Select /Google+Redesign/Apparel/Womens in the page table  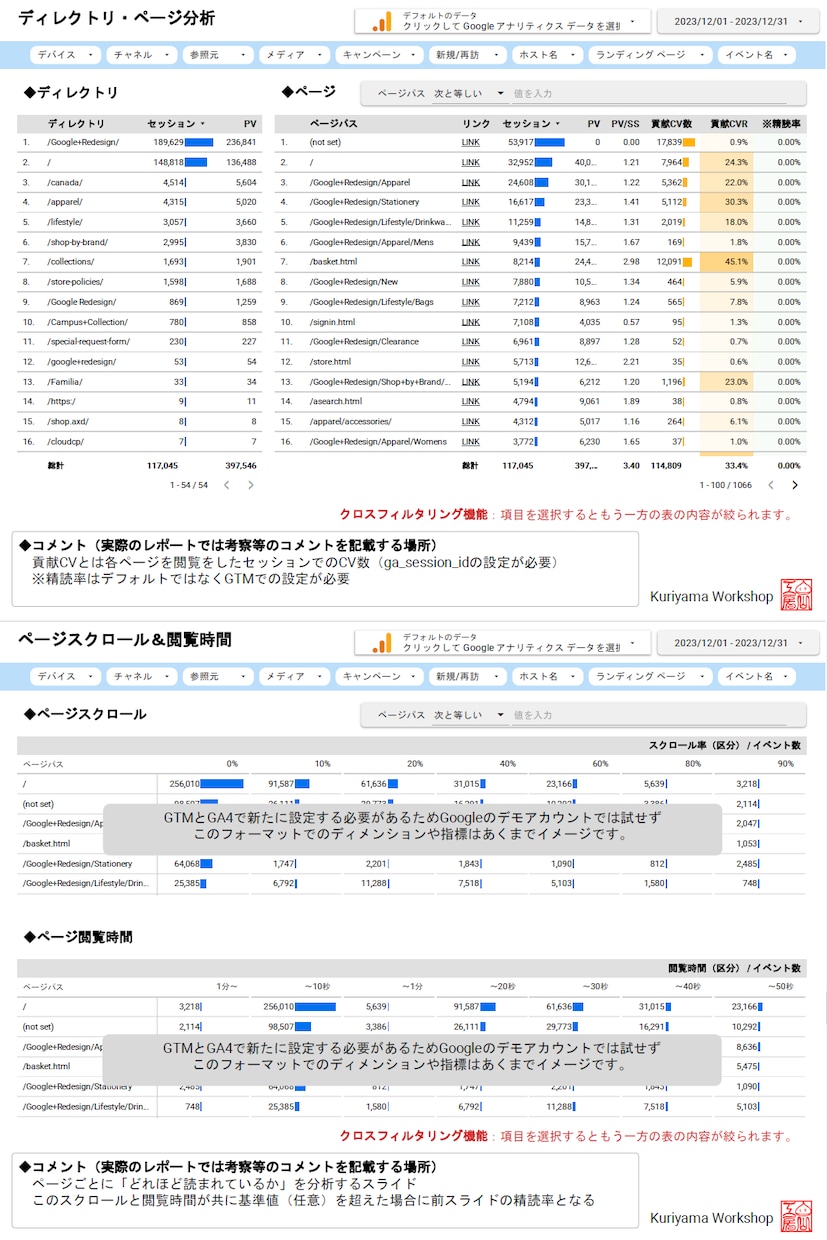(x=540, y=441)
